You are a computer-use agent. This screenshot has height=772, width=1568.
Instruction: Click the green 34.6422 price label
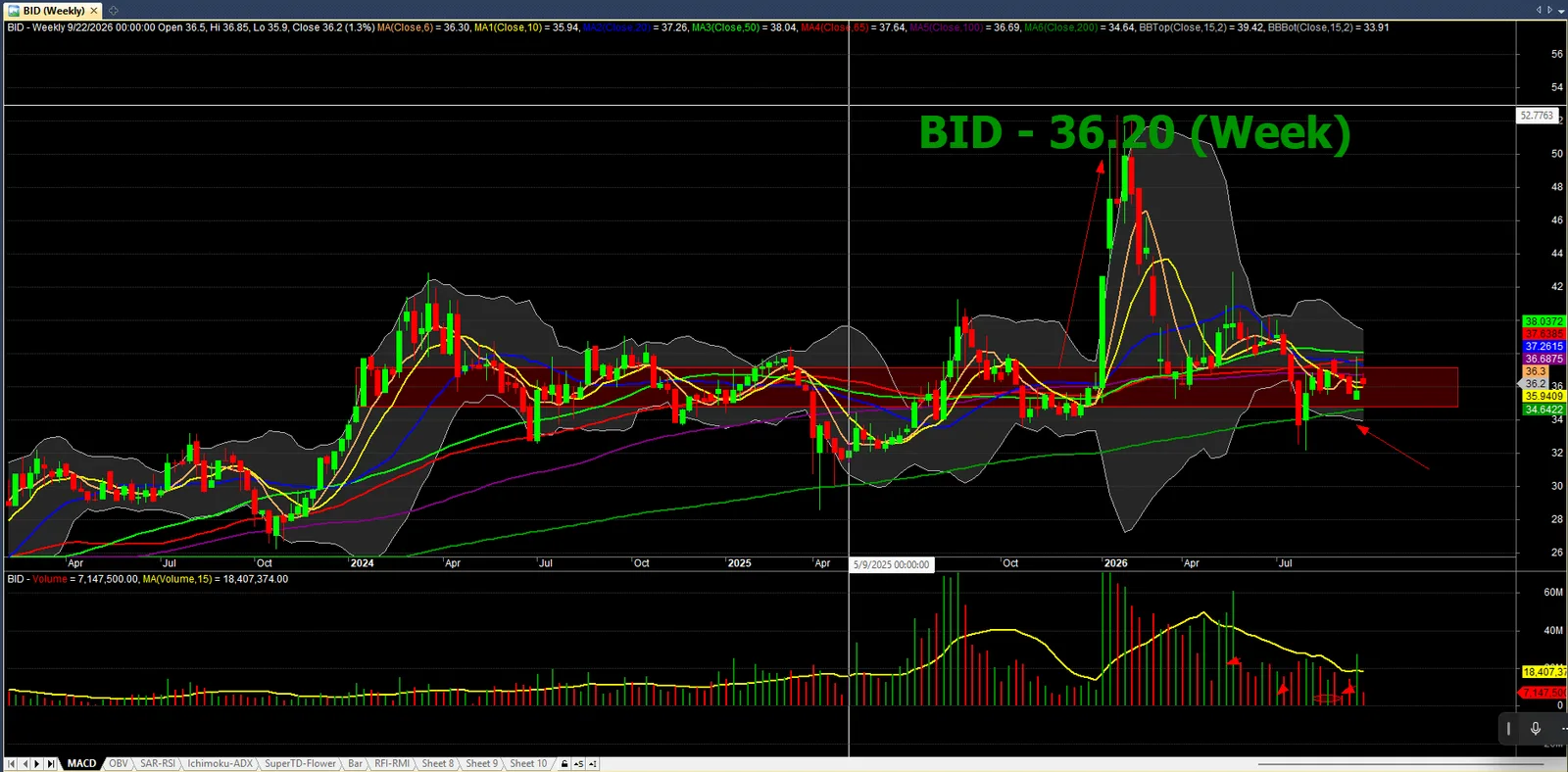coord(1543,410)
